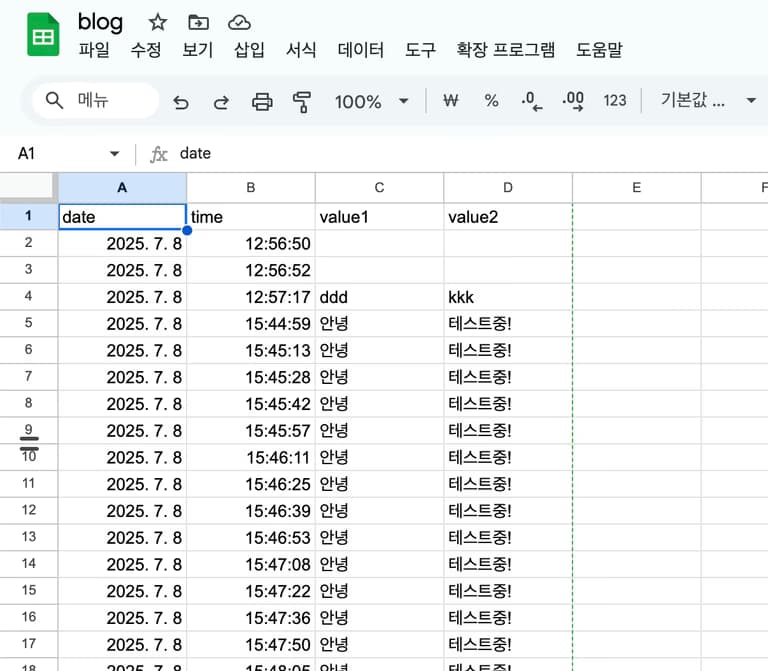Increase decimal places
Screen dimensions: 768x671
pos(573,100)
